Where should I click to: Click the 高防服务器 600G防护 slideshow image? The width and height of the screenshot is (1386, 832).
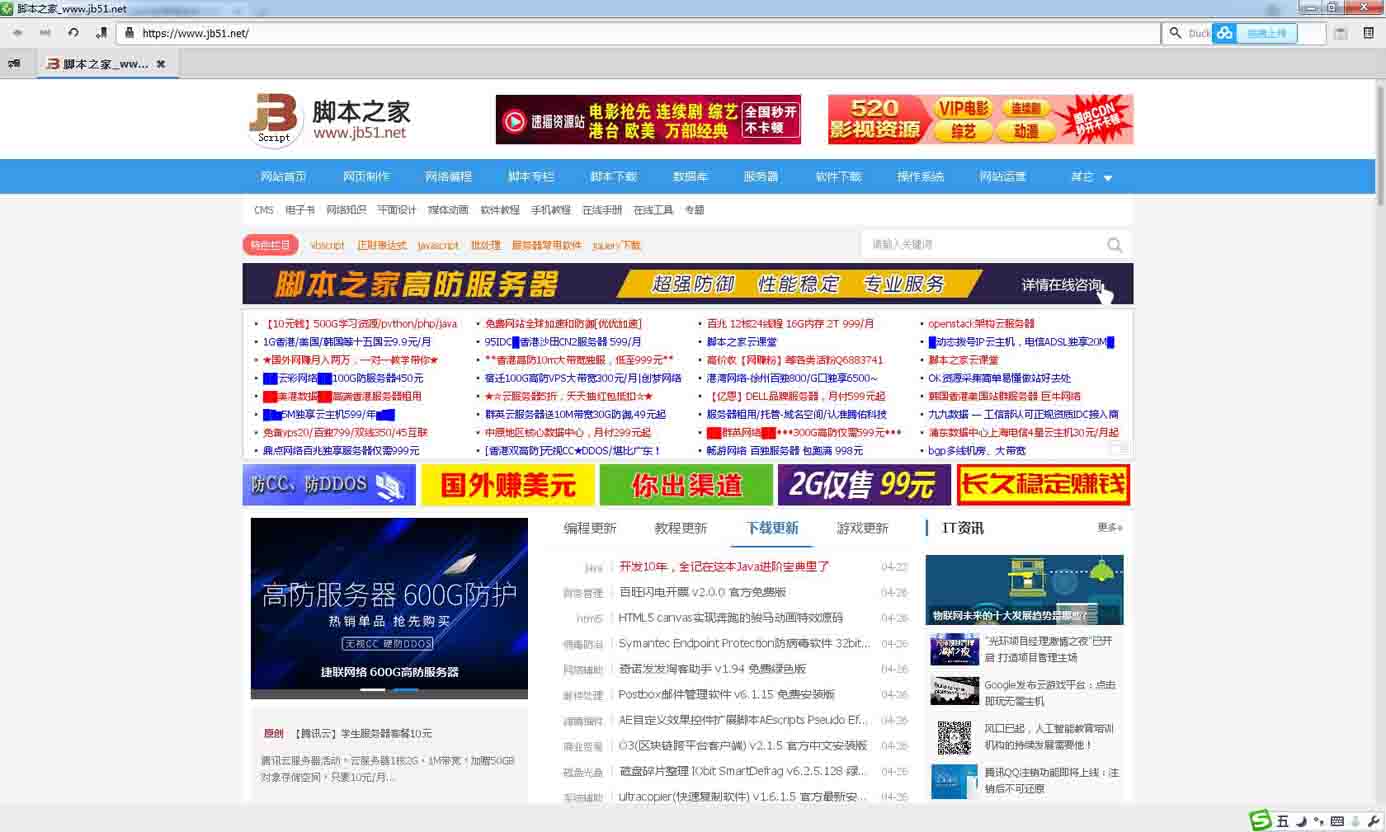[389, 608]
